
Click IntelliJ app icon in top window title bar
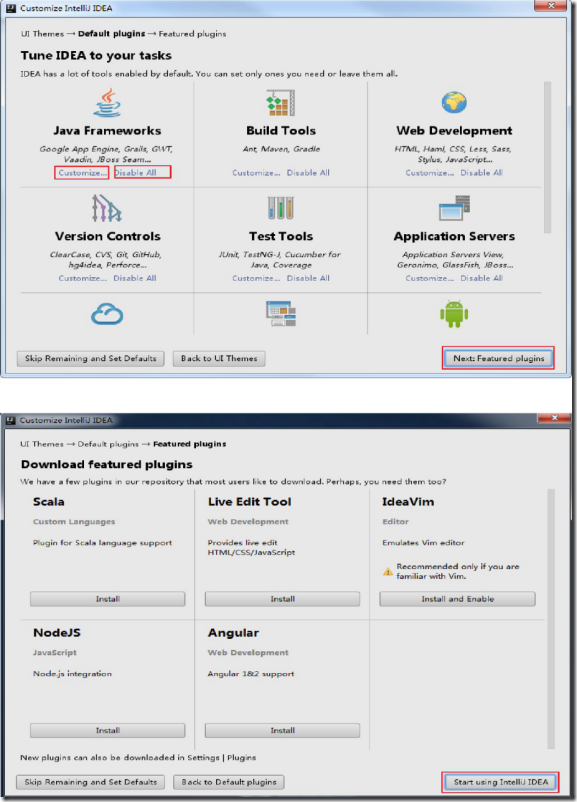tap(11, 8)
